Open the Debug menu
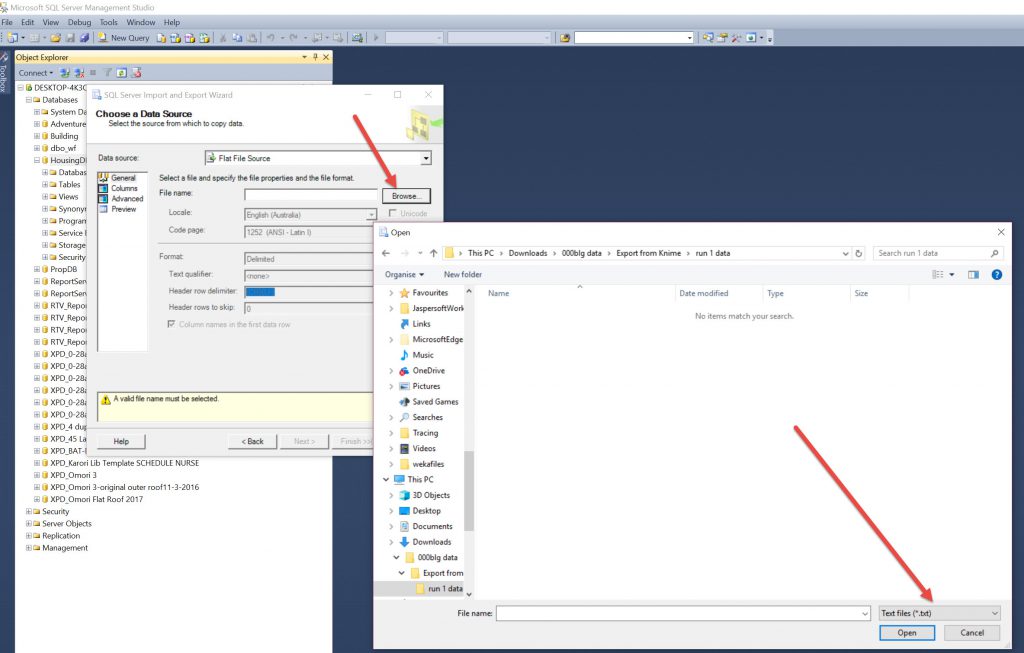The image size is (1024, 653). [x=79, y=22]
